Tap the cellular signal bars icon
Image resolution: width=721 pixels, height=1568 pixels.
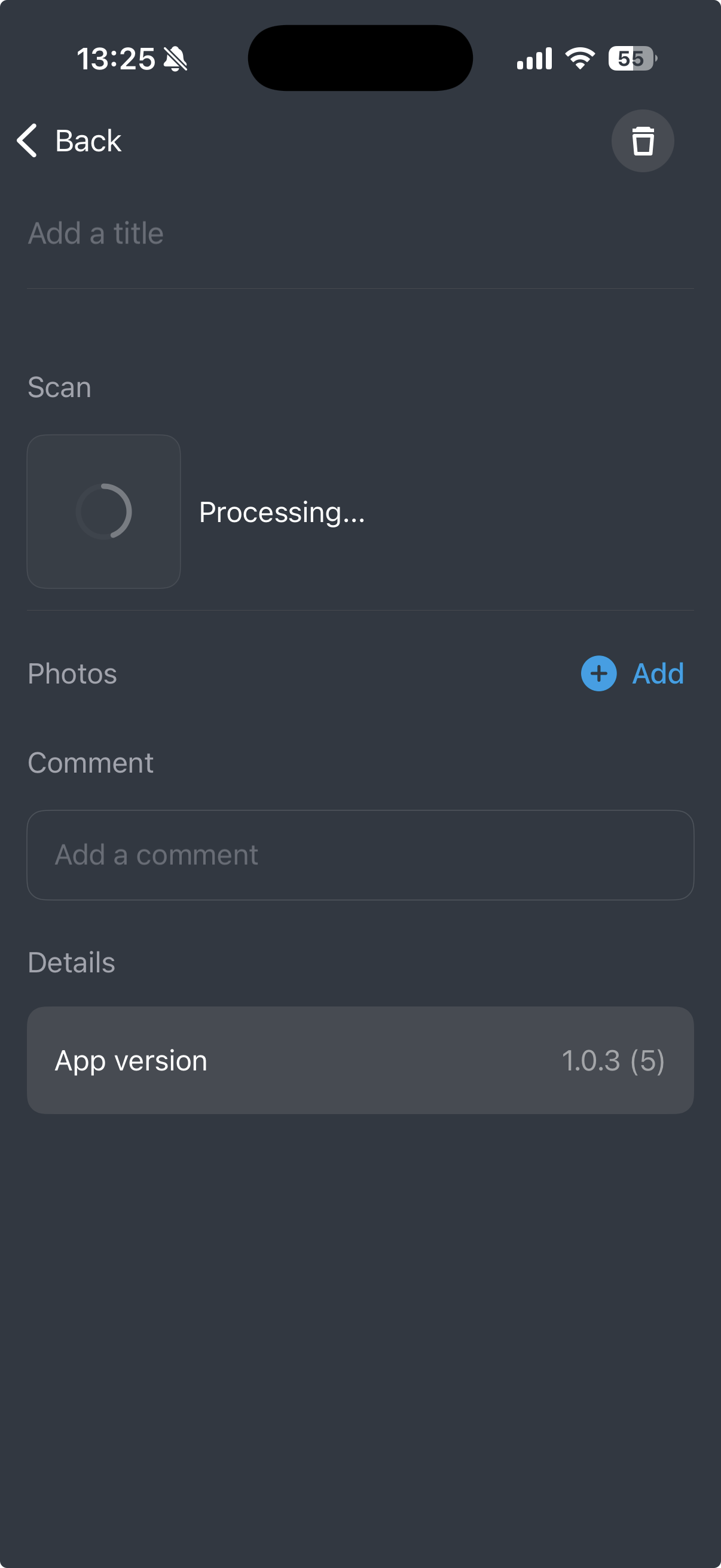534,59
